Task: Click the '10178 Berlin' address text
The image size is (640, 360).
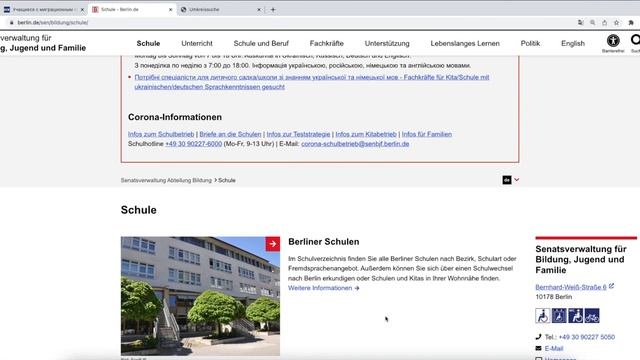Action: point(553,297)
